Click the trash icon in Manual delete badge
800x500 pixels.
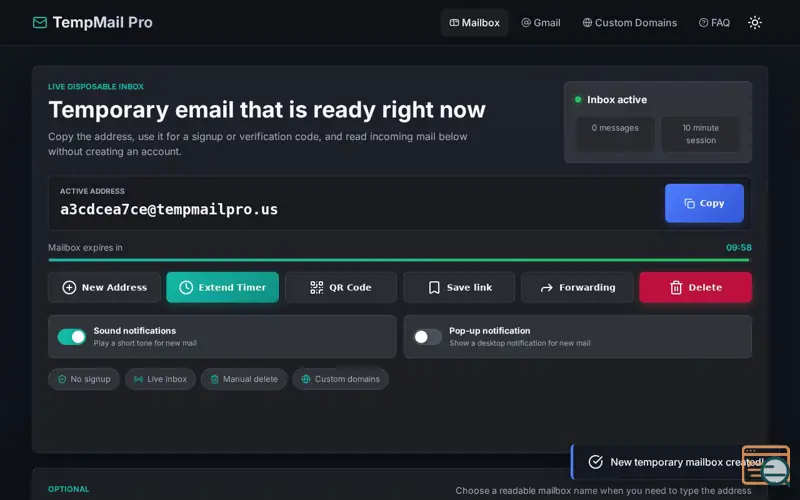point(214,379)
